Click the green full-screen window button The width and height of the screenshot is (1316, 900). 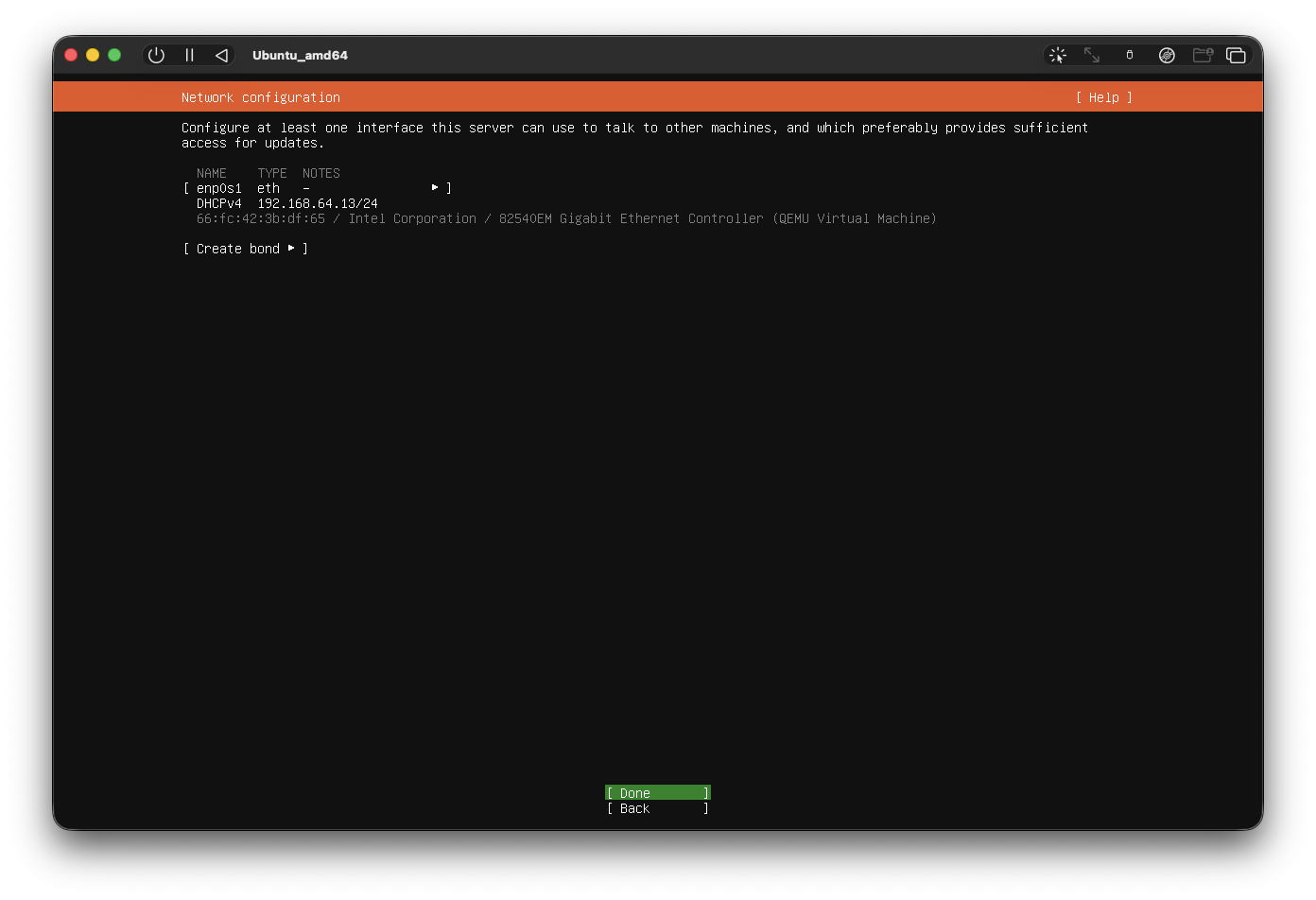tap(114, 56)
